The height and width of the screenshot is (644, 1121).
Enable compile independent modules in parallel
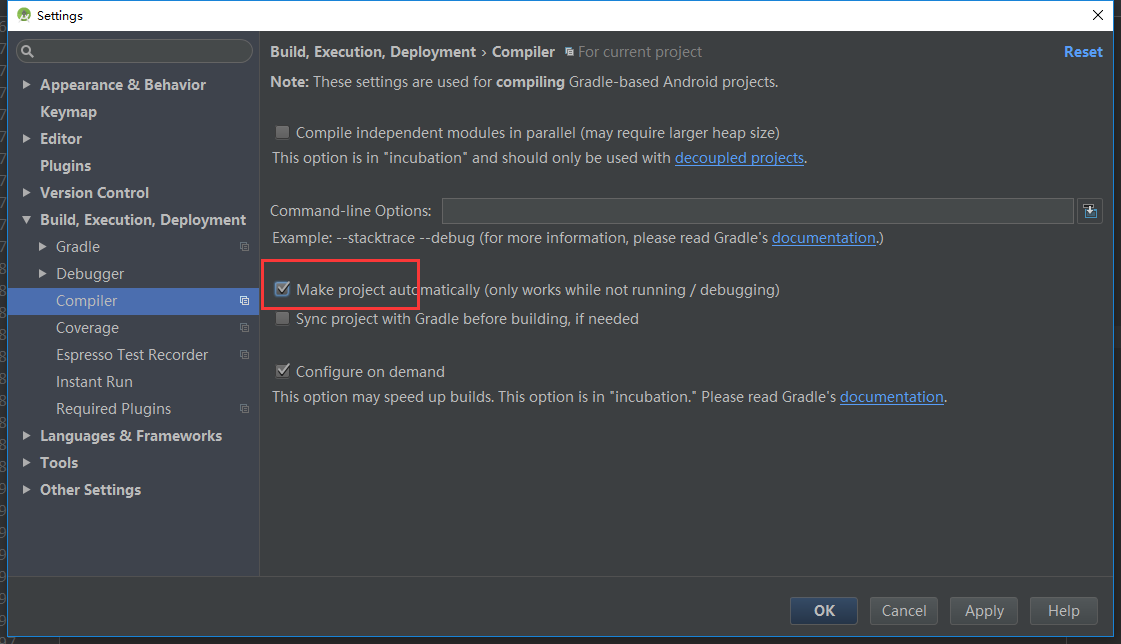pos(282,132)
